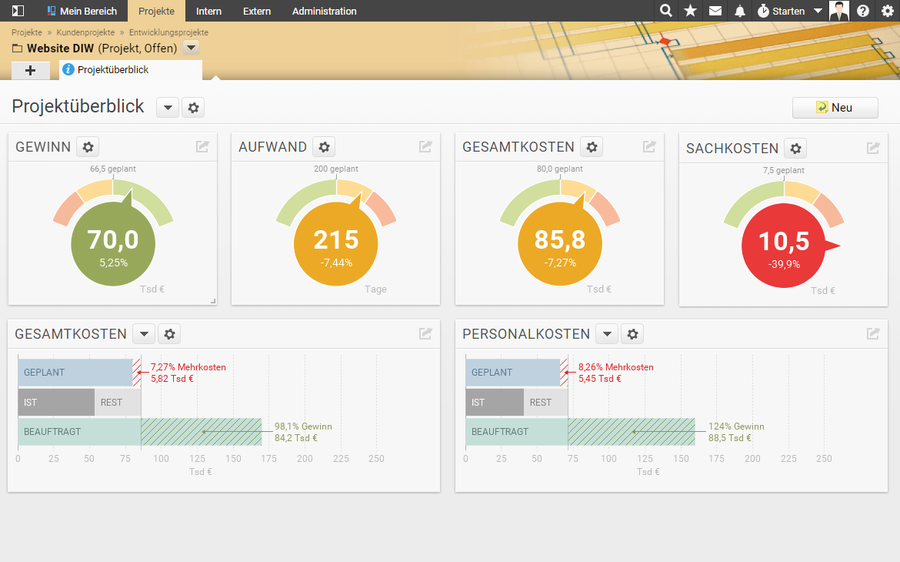
Task: Toggle the sidebar panel icon at top left
Action: 17,11
